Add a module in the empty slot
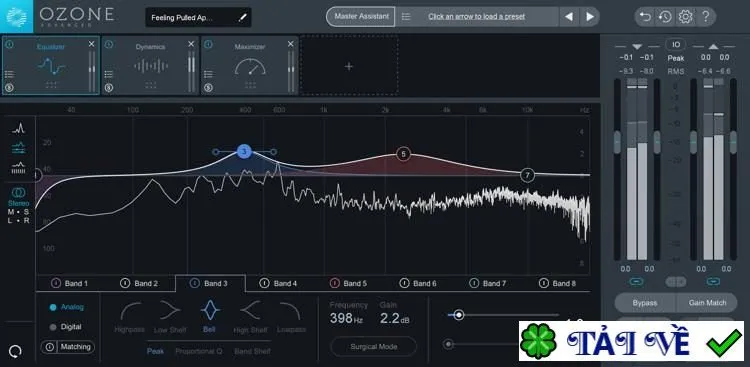750x367 pixels. click(x=349, y=66)
